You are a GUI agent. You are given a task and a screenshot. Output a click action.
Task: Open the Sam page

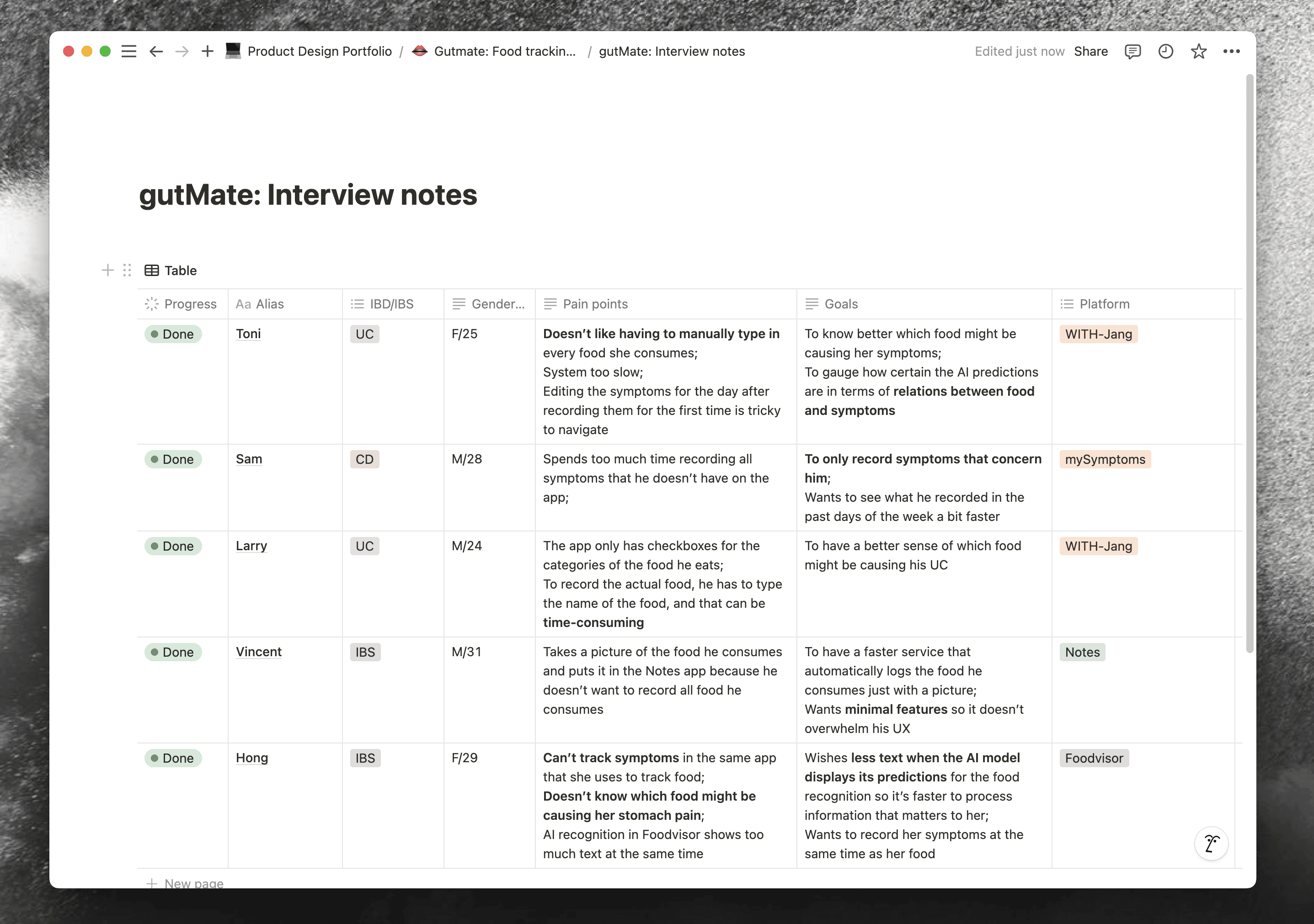tap(249, 459)
